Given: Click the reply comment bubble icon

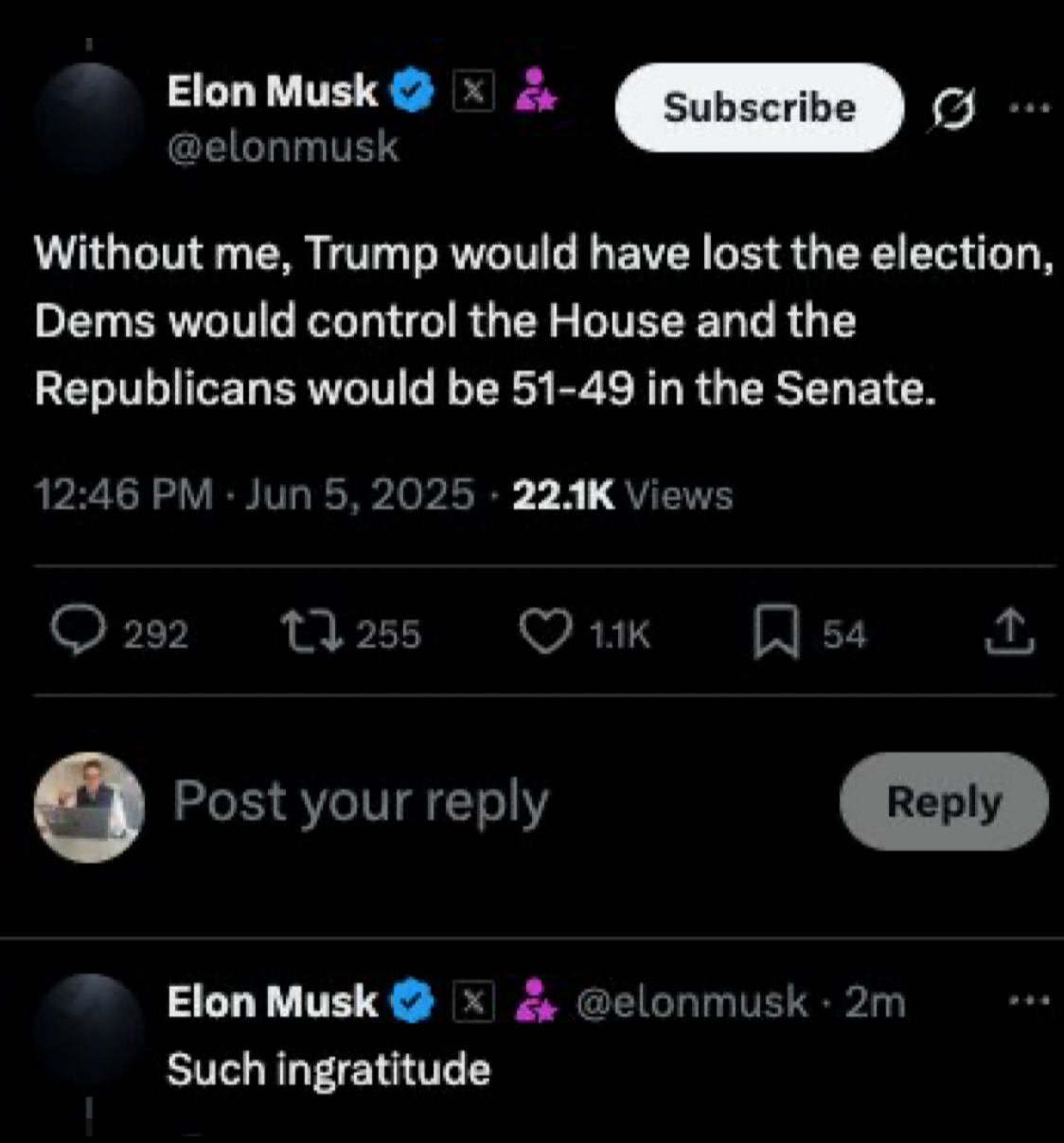Looking at the screenshot, I should [x=79, y=632].
